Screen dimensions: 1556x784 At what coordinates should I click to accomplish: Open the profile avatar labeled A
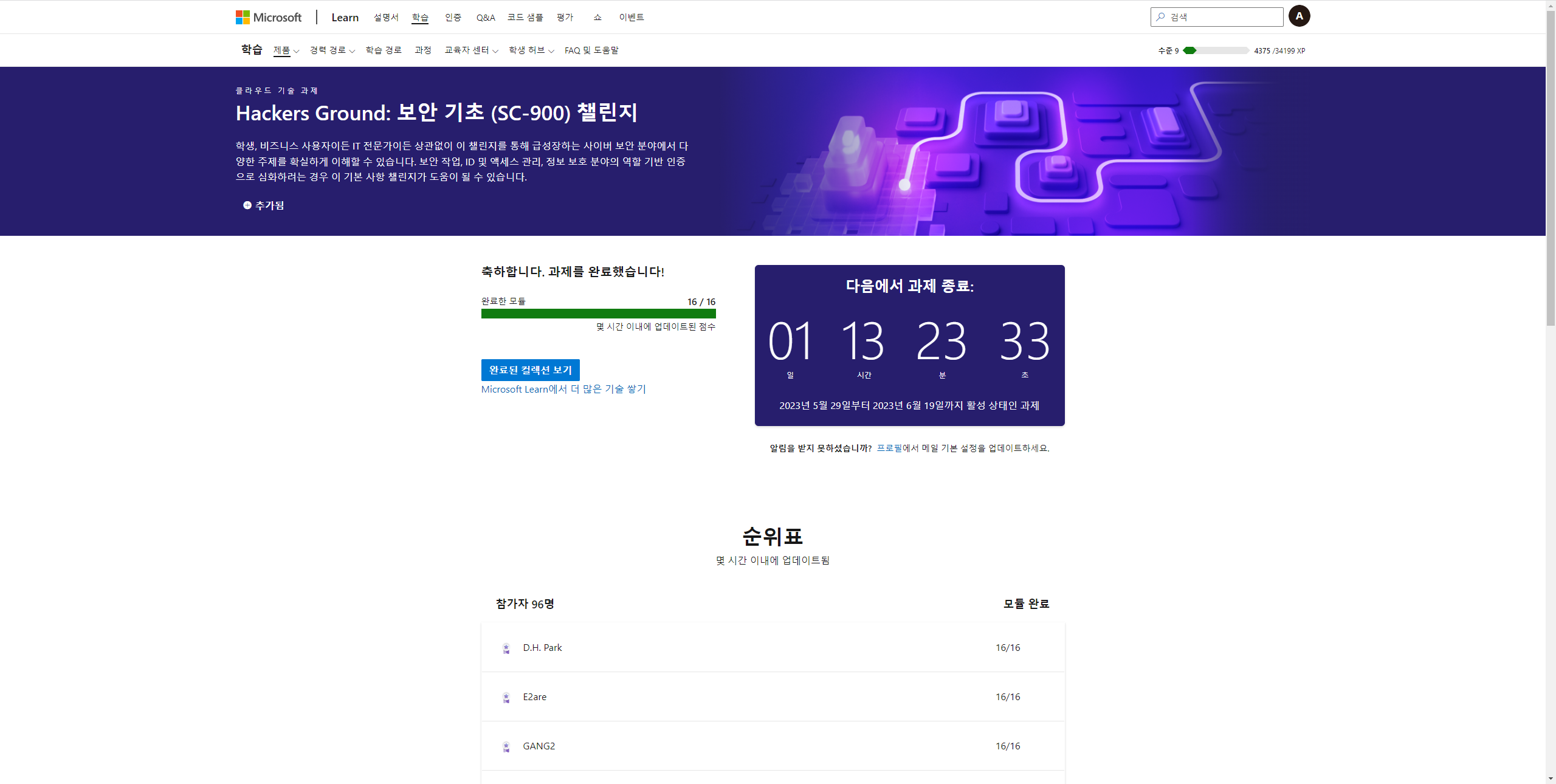pyautogui.click(x=1300, y=15)
